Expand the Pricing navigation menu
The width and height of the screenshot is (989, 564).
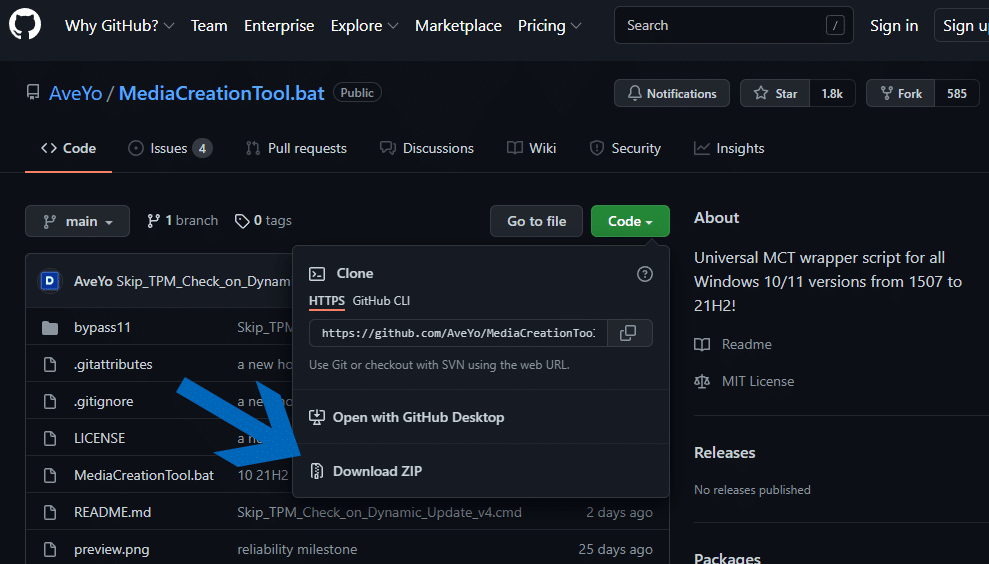tap(549, 26)
